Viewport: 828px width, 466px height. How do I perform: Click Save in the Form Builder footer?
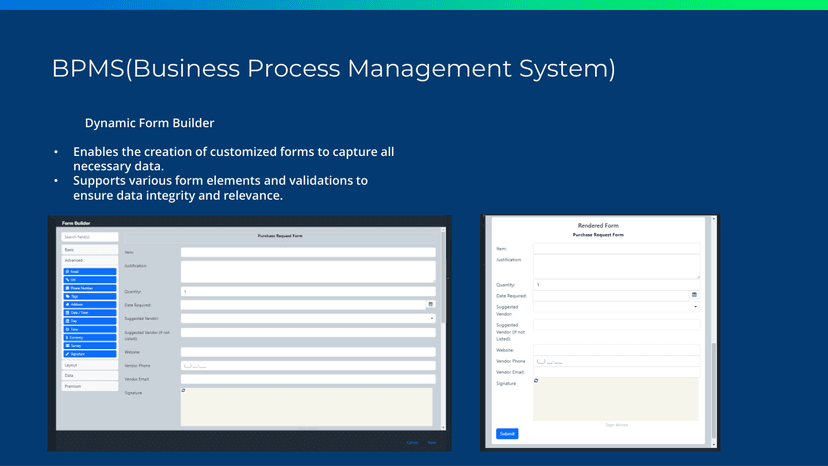point(432,442)
